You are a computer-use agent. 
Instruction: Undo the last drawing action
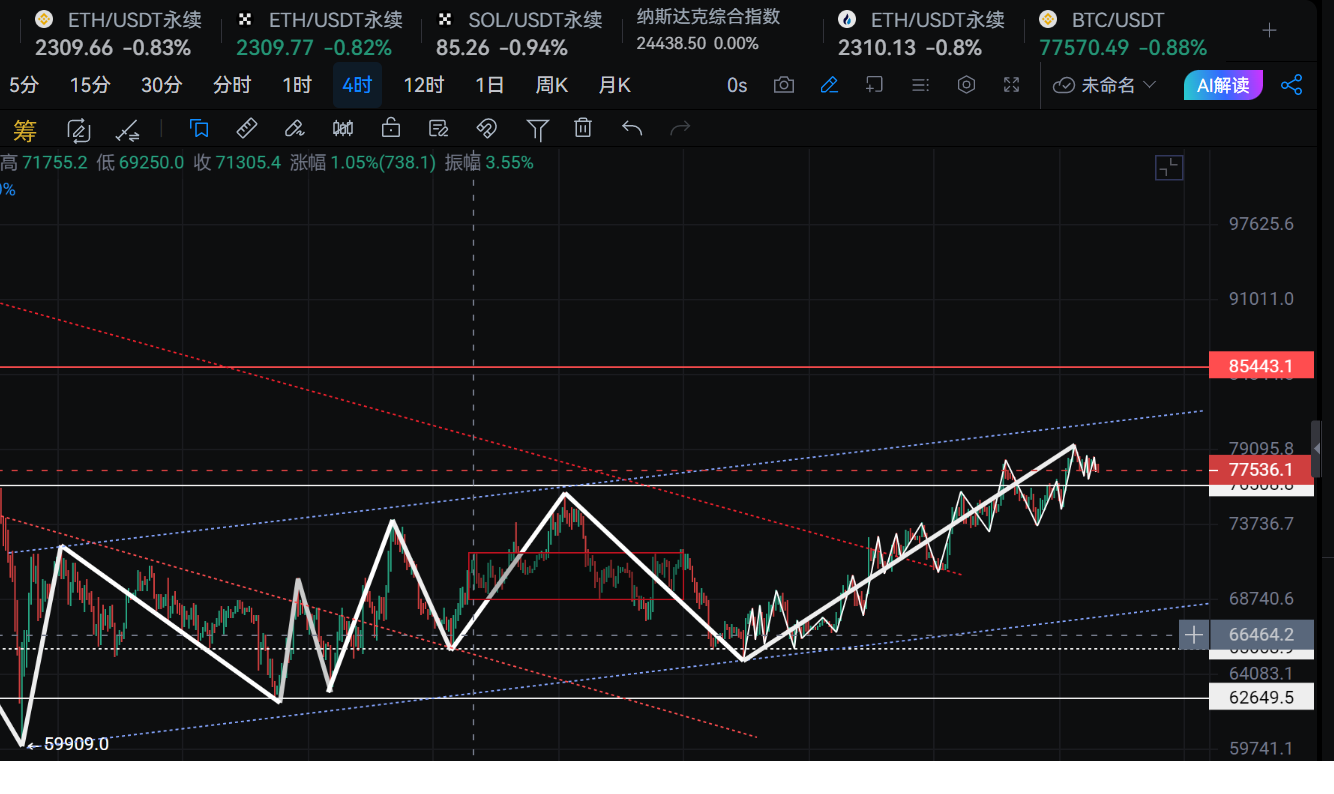pyautogui.click(x=632, y=128)
